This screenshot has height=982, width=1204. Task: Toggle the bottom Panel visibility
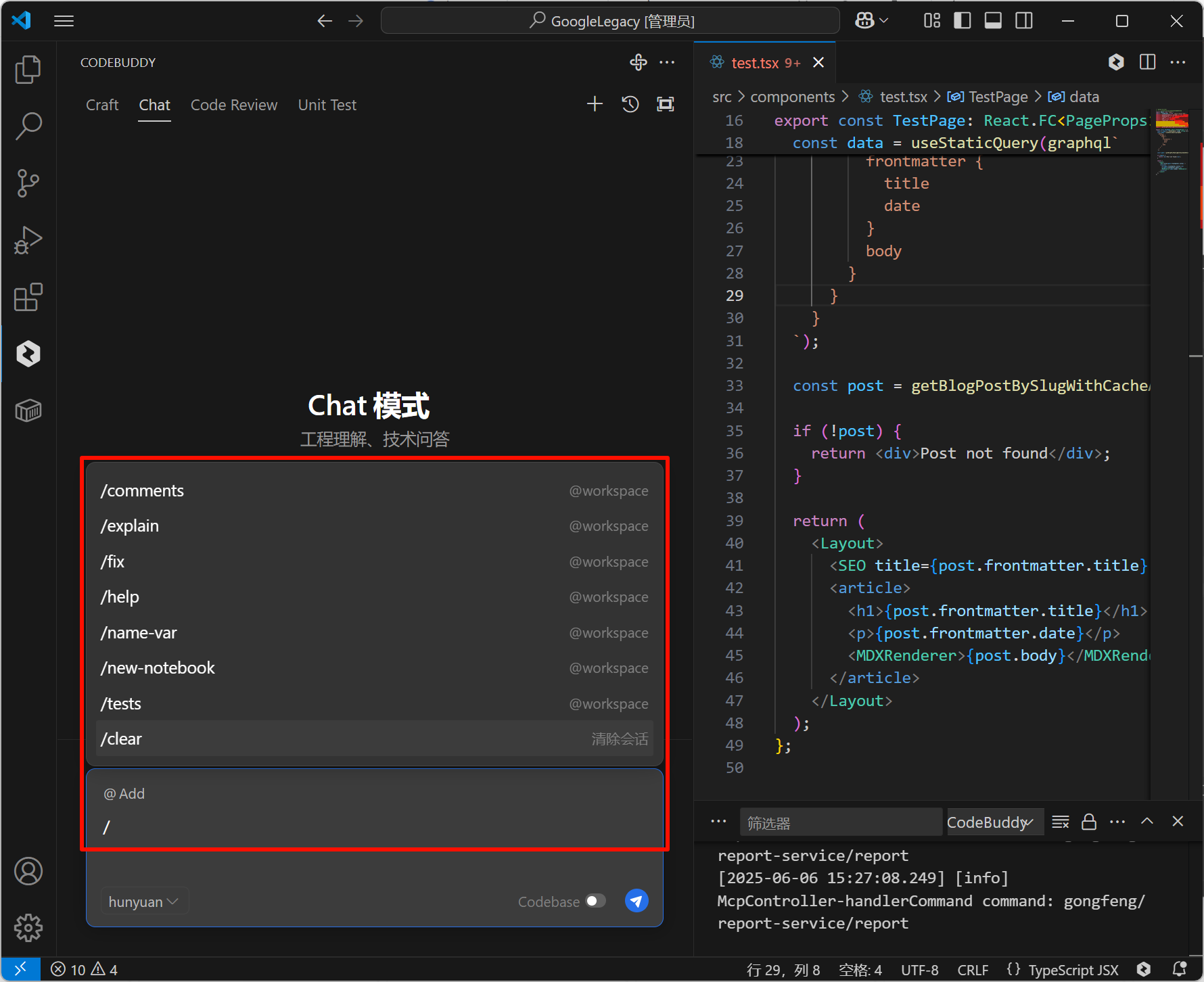(x=993, y=21)
